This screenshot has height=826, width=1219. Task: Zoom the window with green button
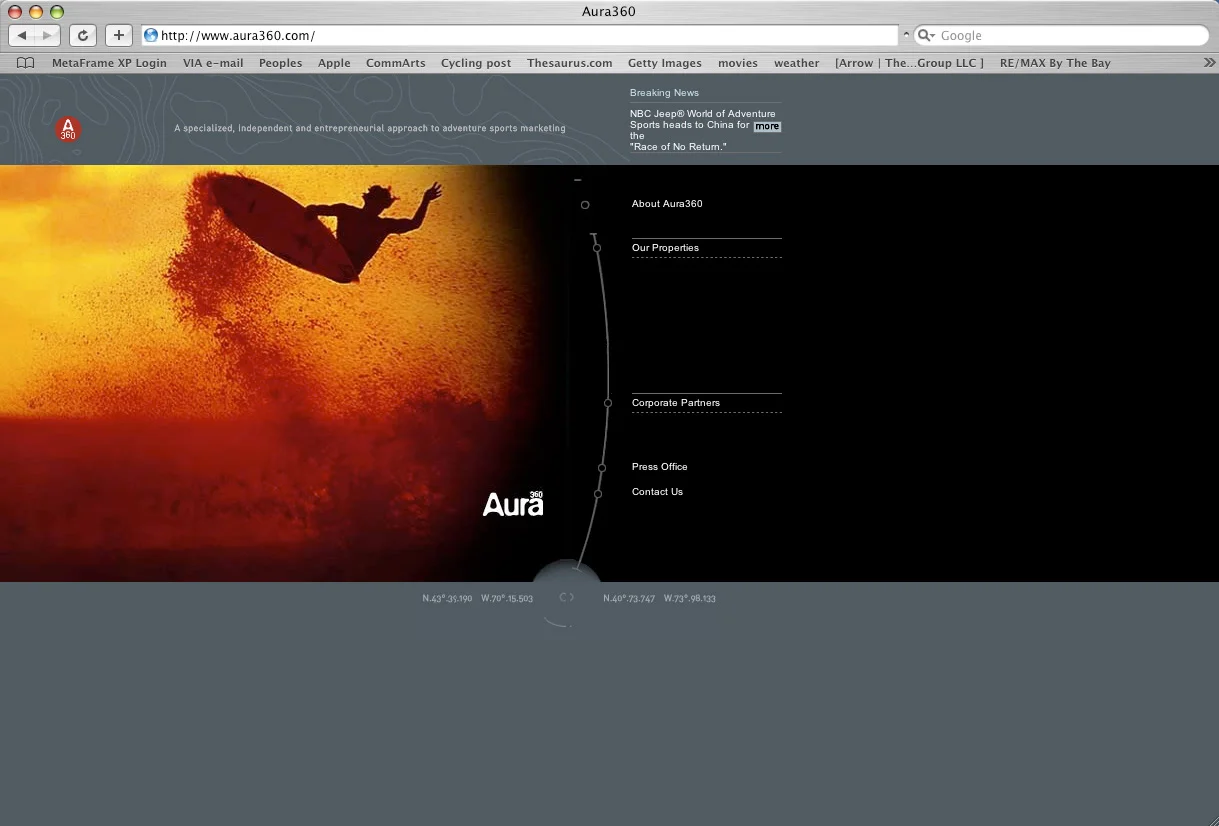pyautogui.click(x=57, y=11)
